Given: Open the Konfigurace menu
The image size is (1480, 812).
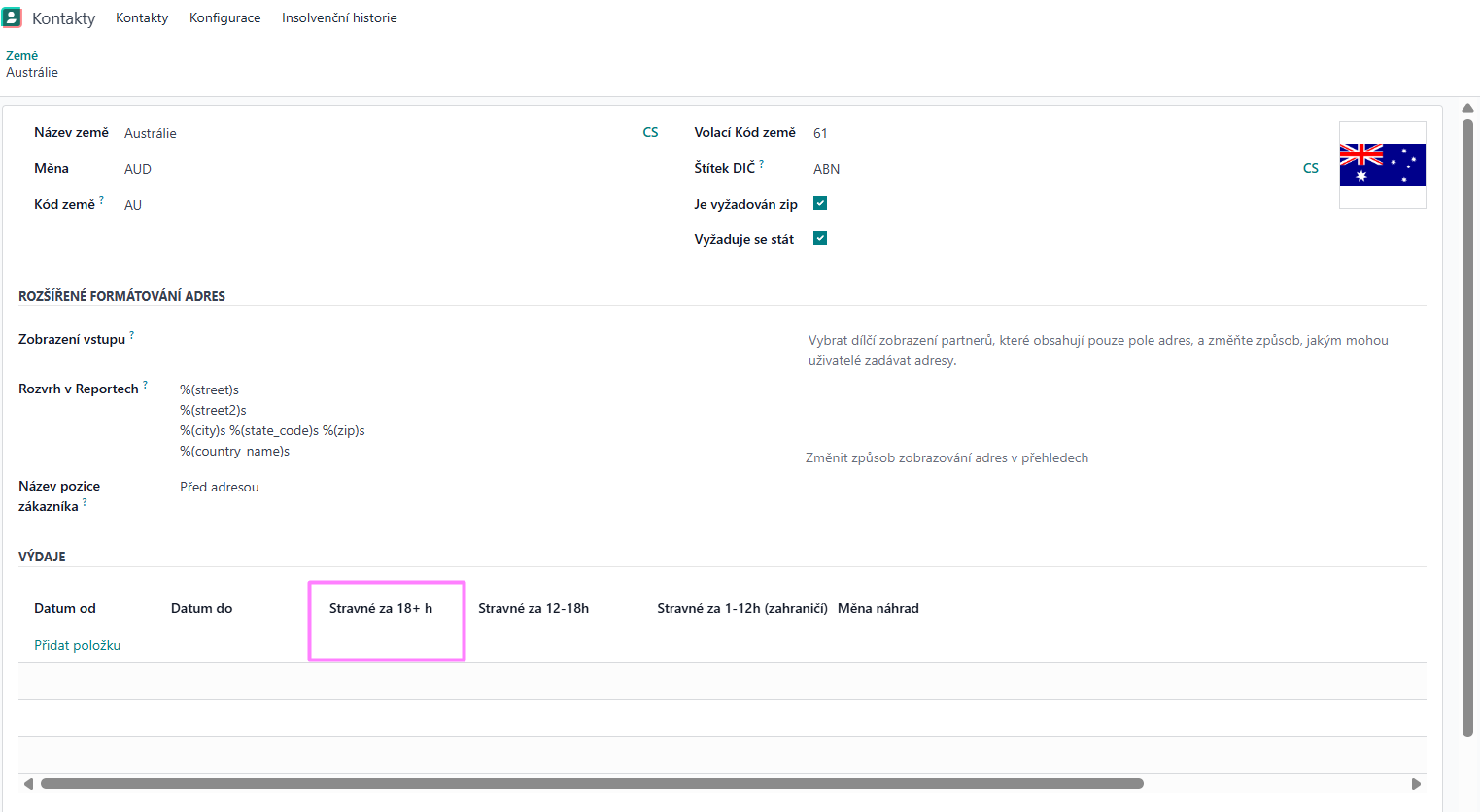Looking at the screenshot, I should 224,17.
